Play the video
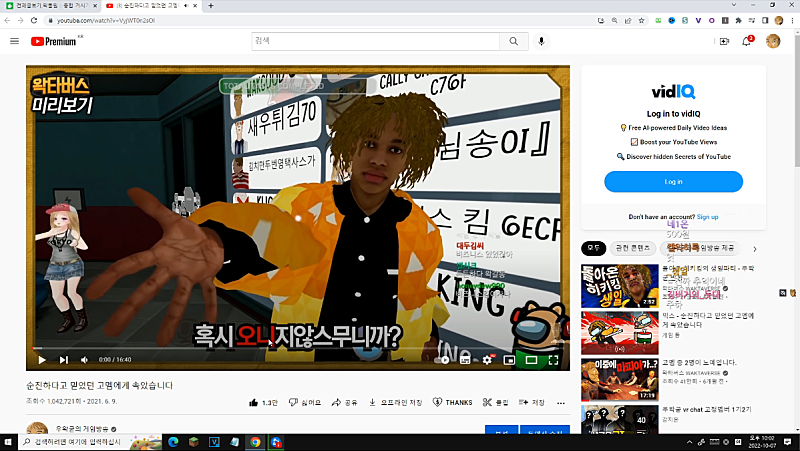 tap(42, 360)
